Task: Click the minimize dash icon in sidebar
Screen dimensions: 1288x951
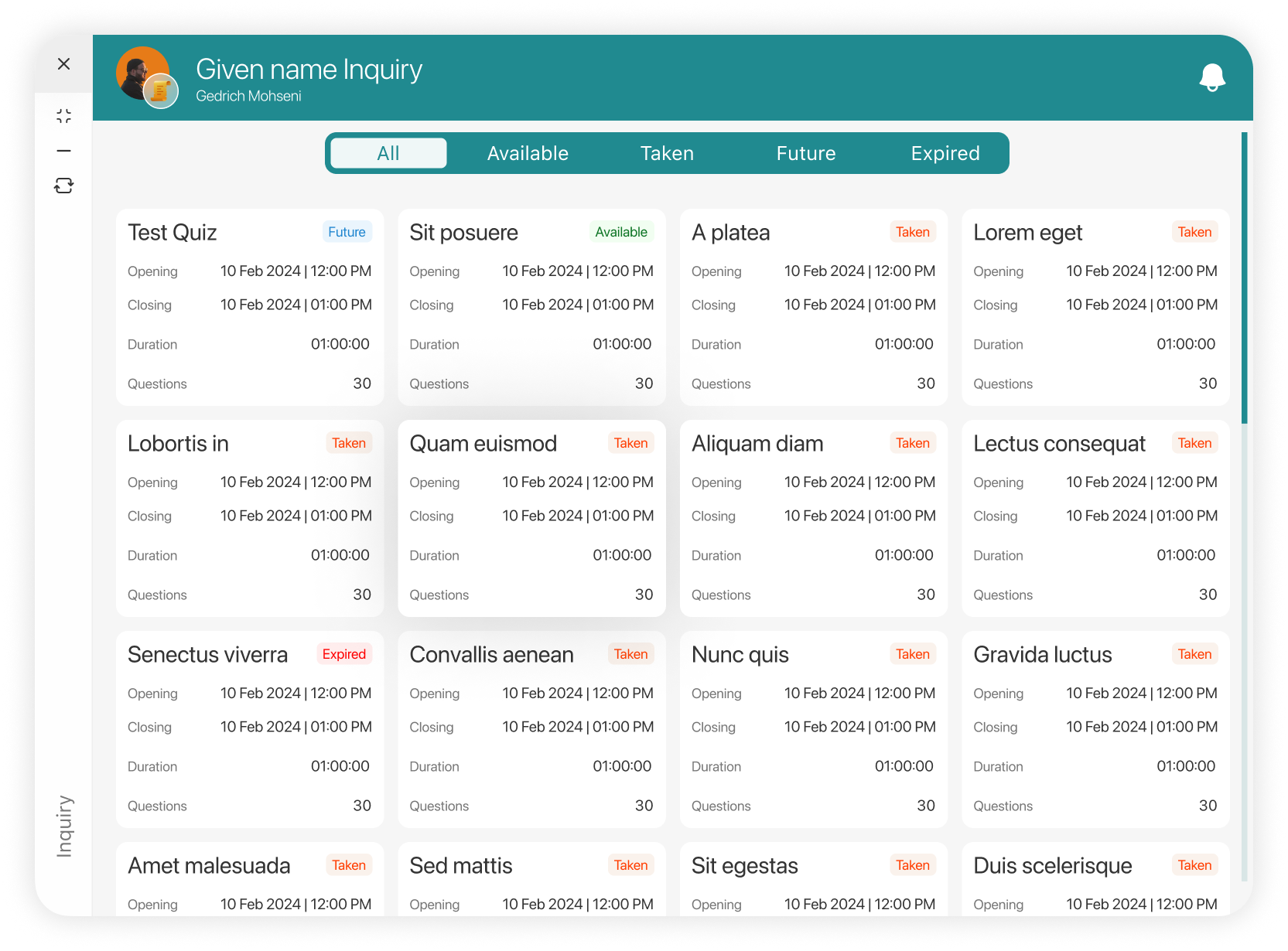Action: pyautogui.click(x=64, y=151)
